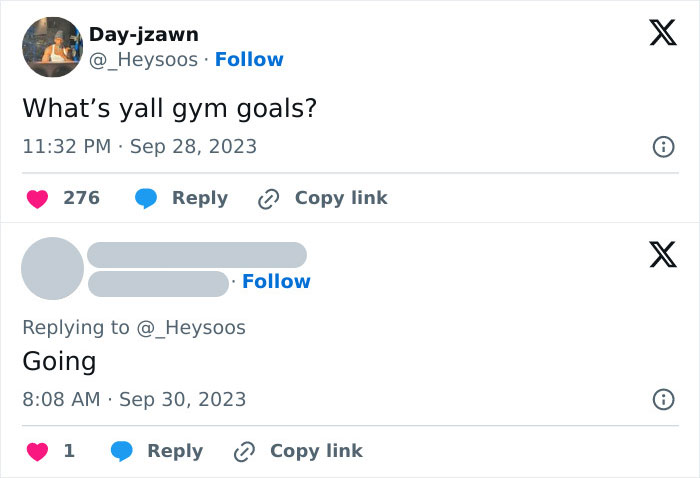Click chain link icon on first tweet

click(268, 198)
